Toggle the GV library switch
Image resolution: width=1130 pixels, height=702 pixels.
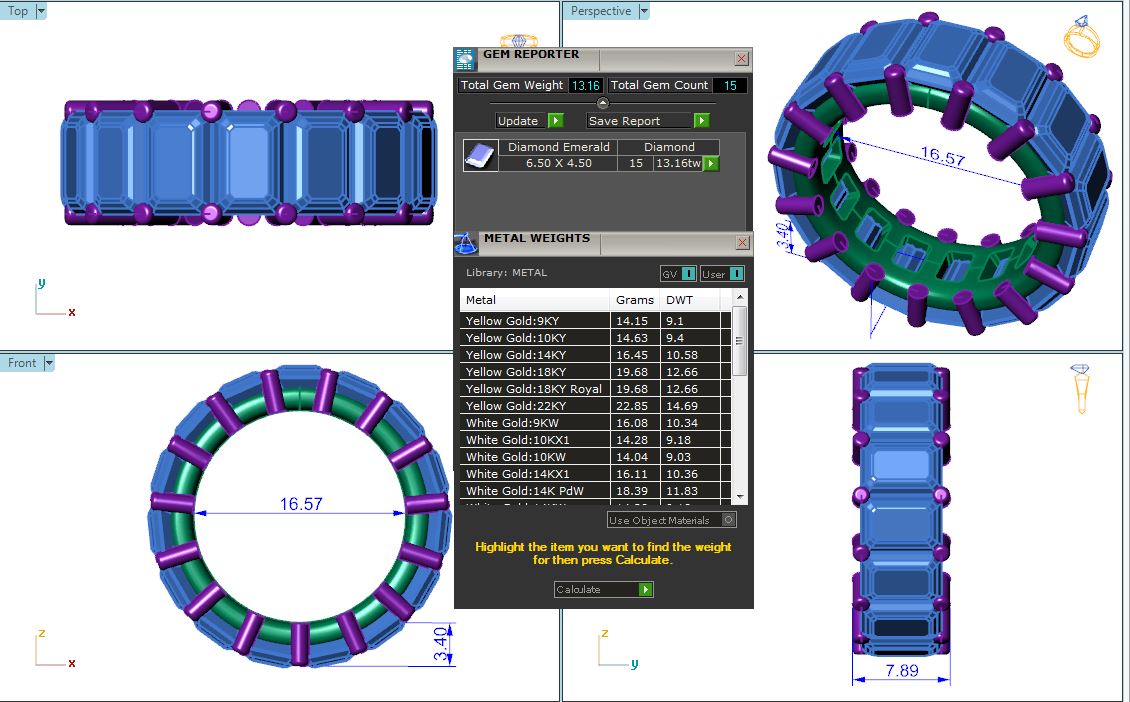[677, 273]
